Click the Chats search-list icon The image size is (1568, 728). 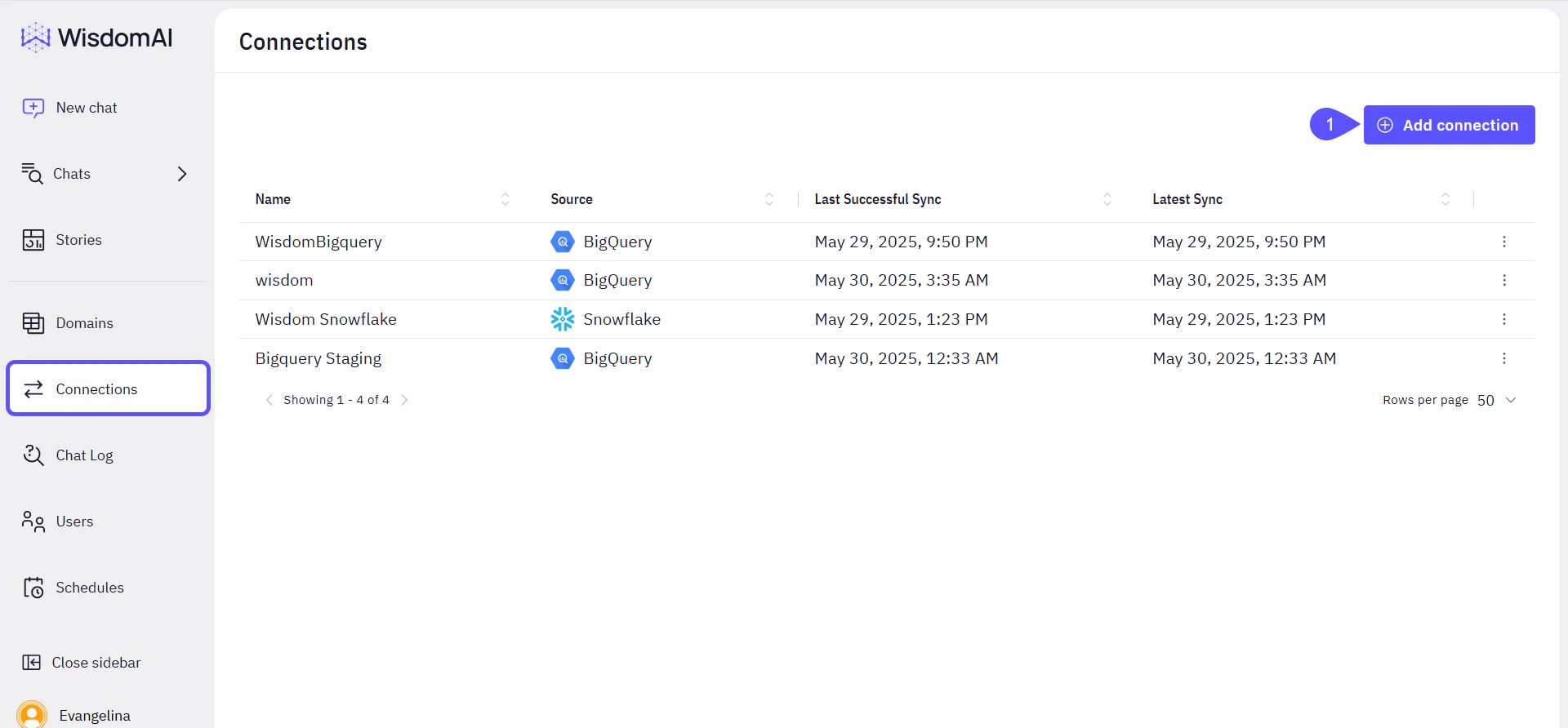(32, 173)
